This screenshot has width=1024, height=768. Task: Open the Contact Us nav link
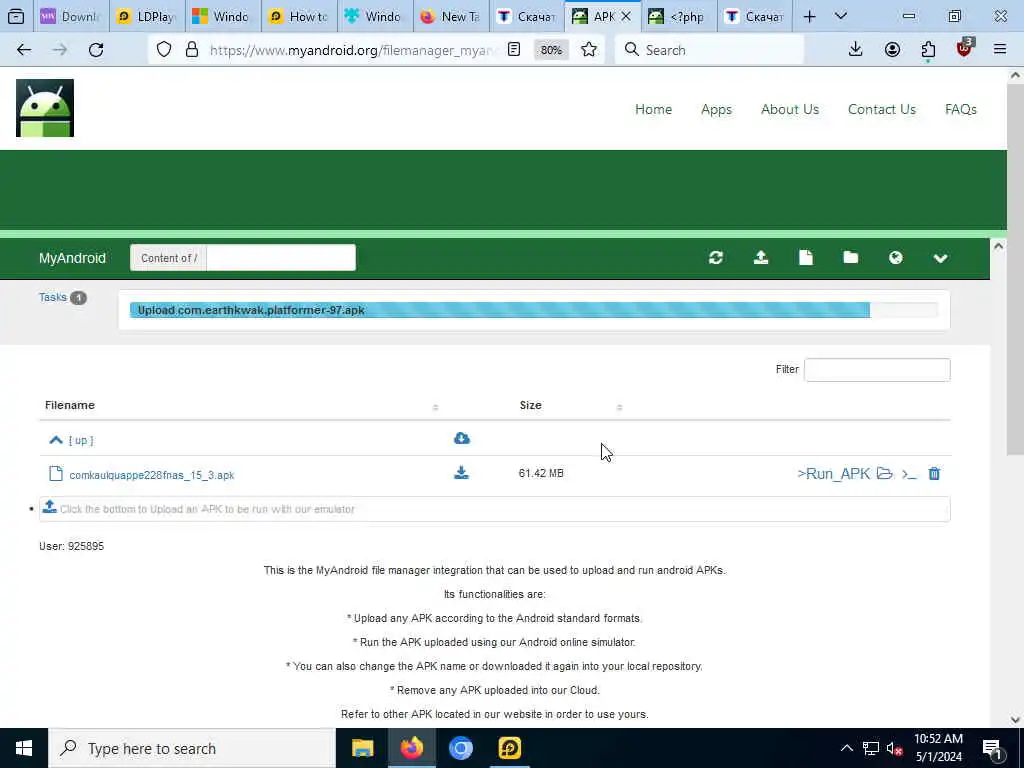(x=882, y=109)
